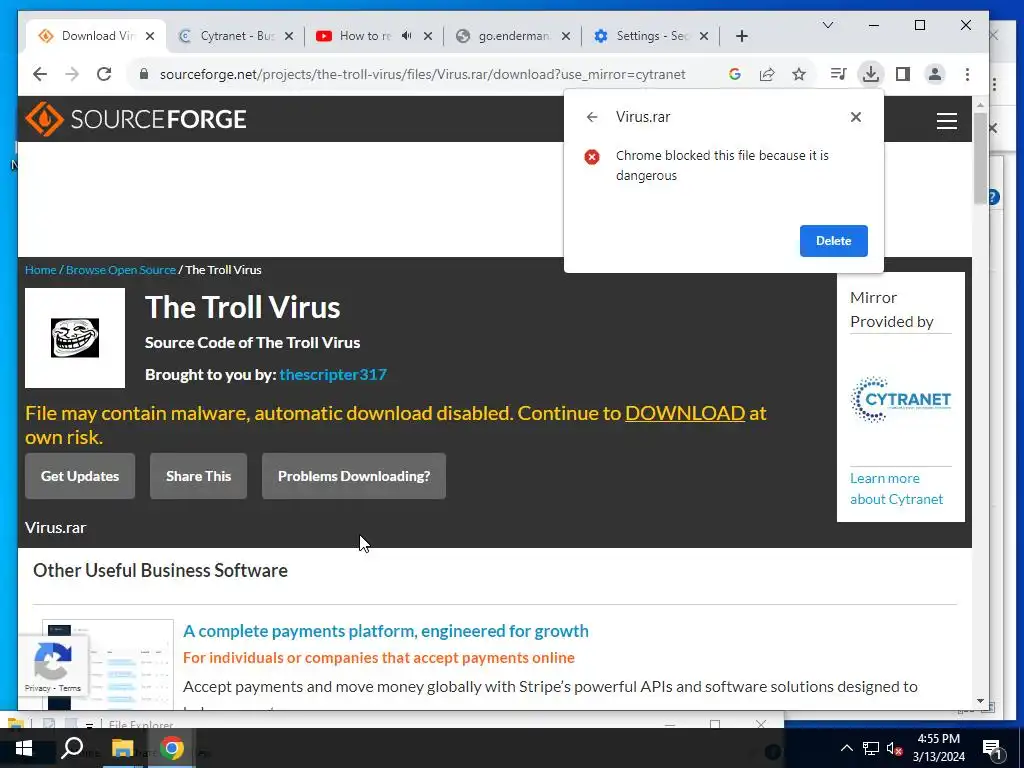Click the Share This button
The height and width of the screenshot is (768, 1024).
point(199,476)
